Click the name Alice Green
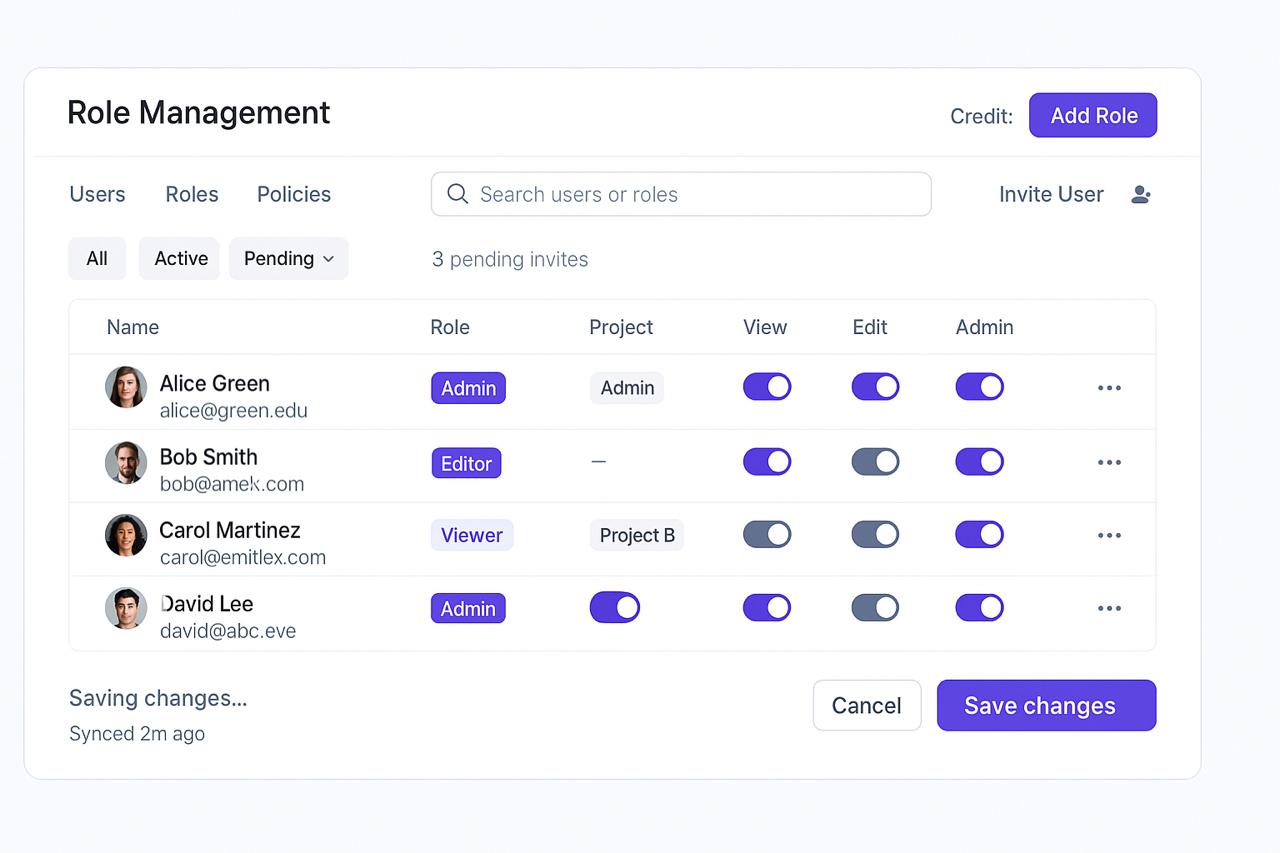The height and width of the screenshot is (853, 1280). coord(215,383)
